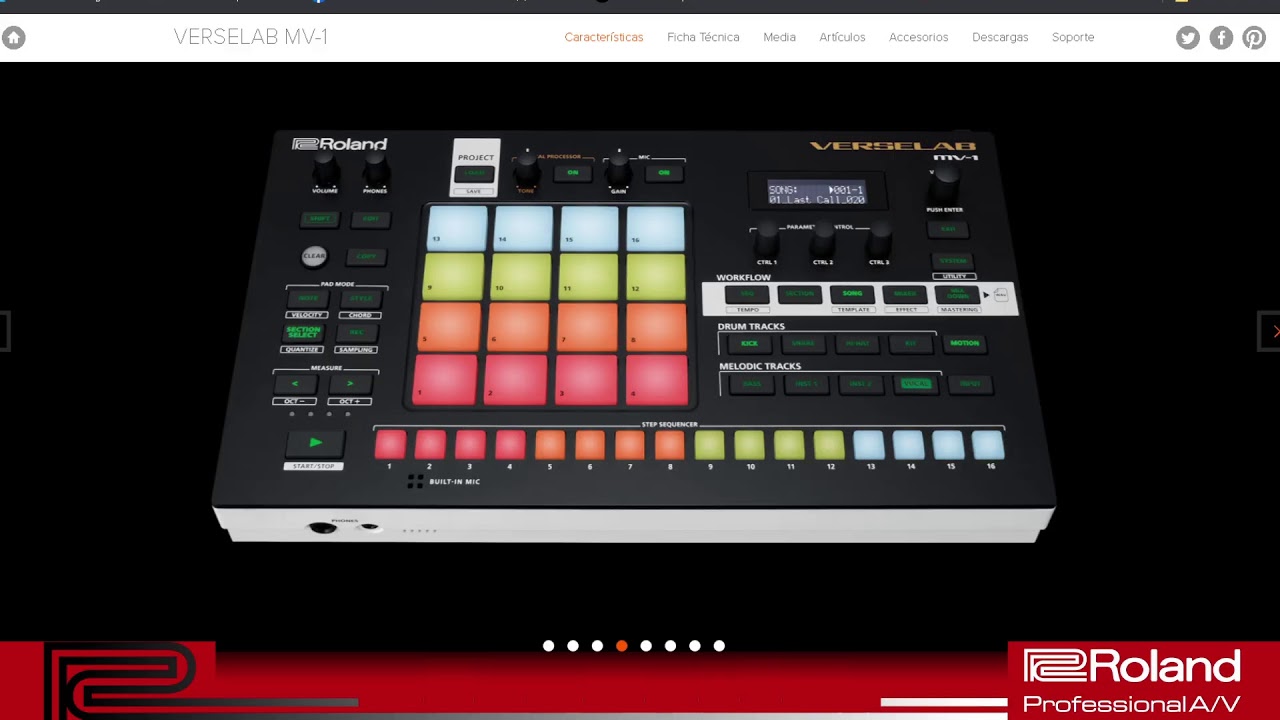Select the sixth carousel dot
Viewport: 1280px width, 720px height.
pos(670,646)
